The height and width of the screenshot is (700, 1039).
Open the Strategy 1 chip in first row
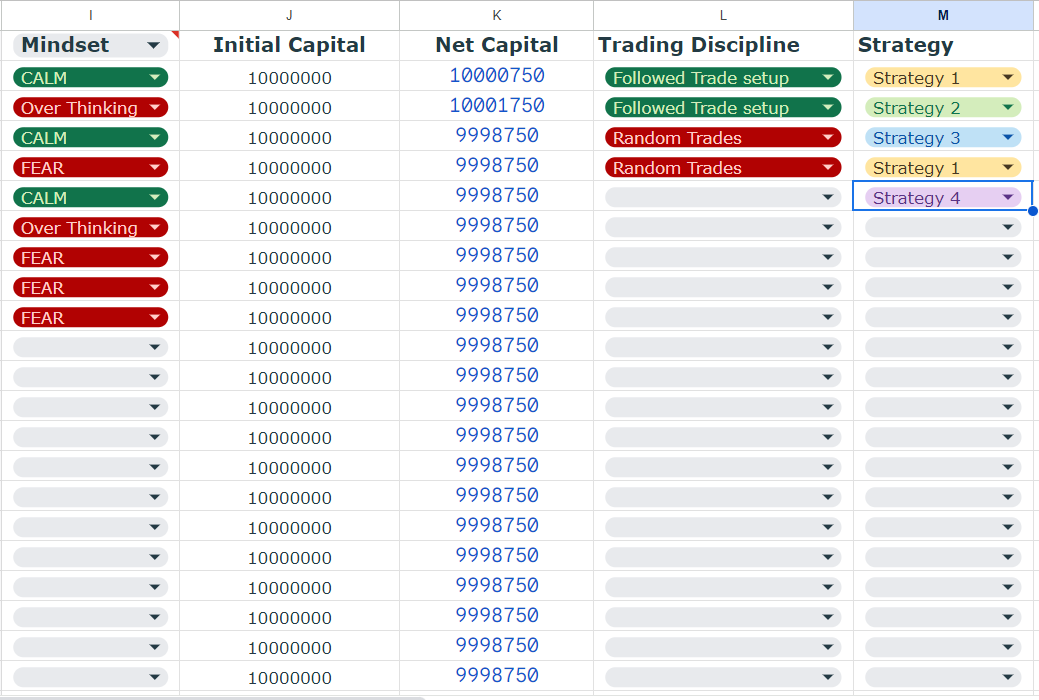tap(943, 78)
